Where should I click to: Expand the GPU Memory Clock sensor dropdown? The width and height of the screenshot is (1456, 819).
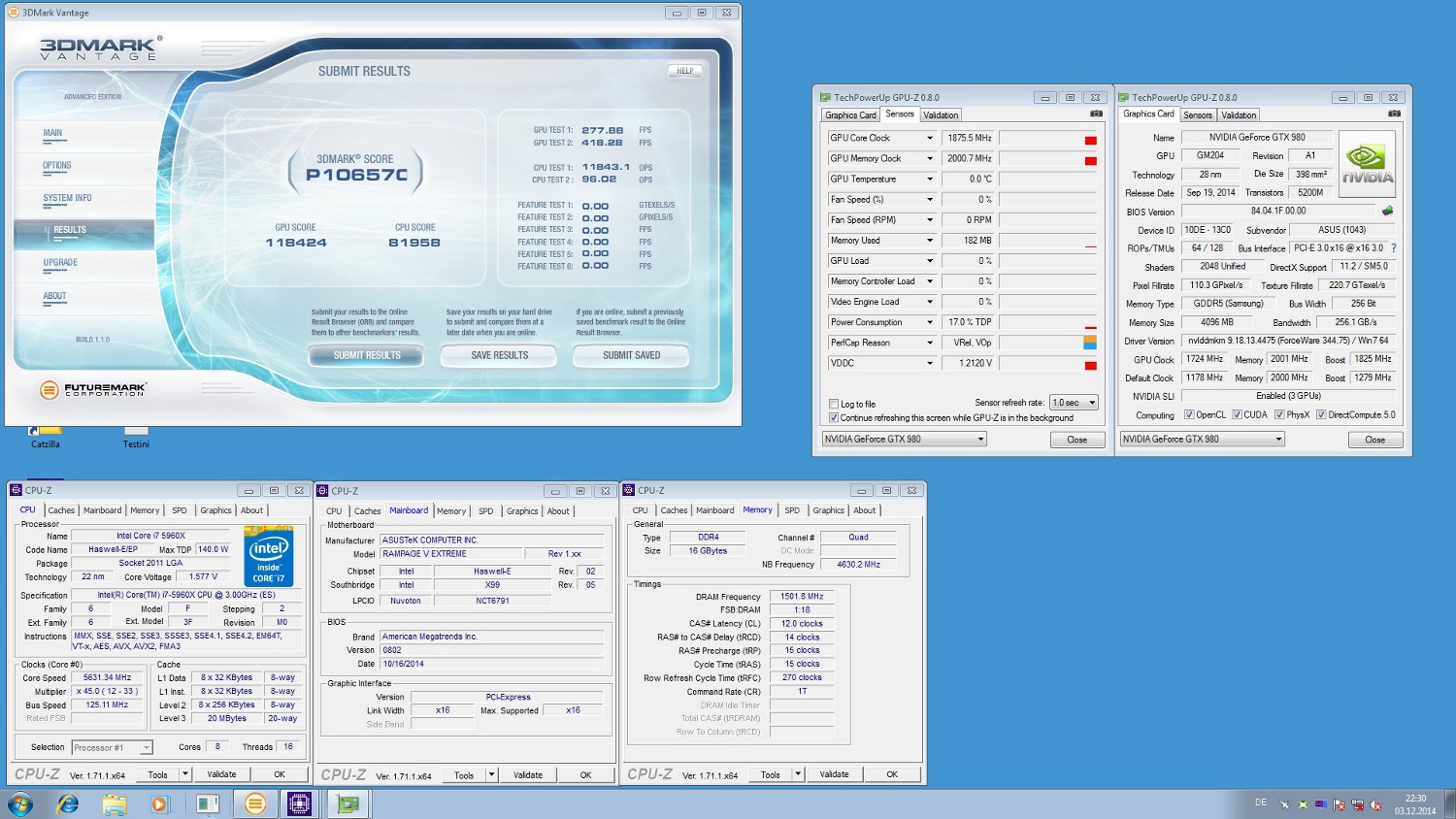click(930, 158)
